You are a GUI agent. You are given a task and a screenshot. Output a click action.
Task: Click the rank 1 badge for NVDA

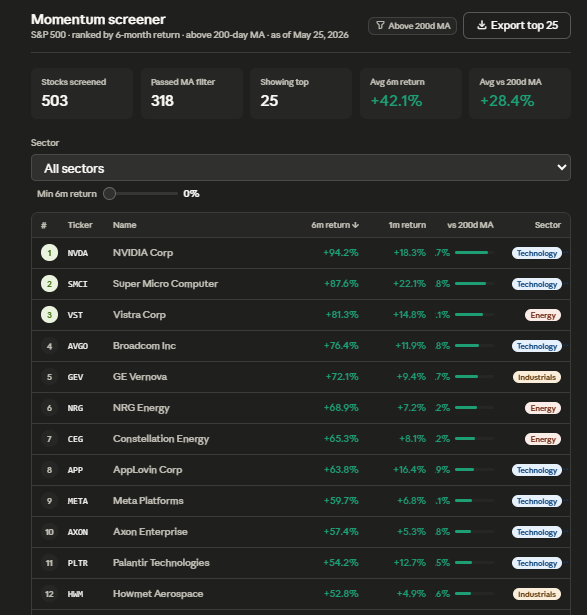pyautogui.click(x=49, y=253)
